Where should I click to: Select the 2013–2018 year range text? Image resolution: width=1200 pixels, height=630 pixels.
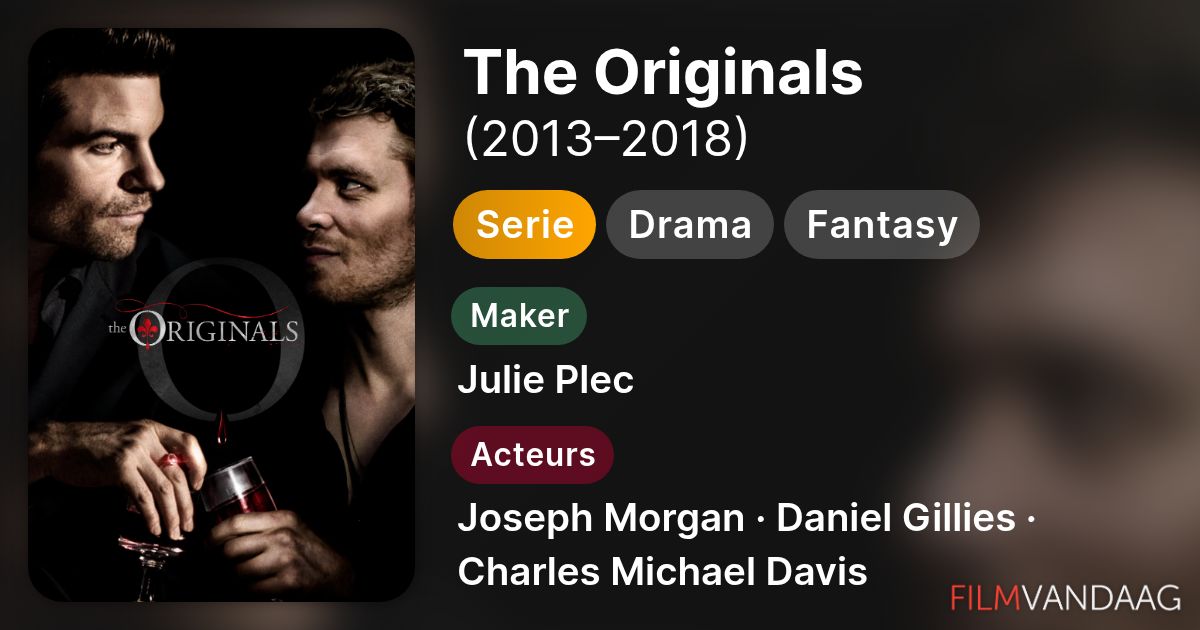coord(606,140)
